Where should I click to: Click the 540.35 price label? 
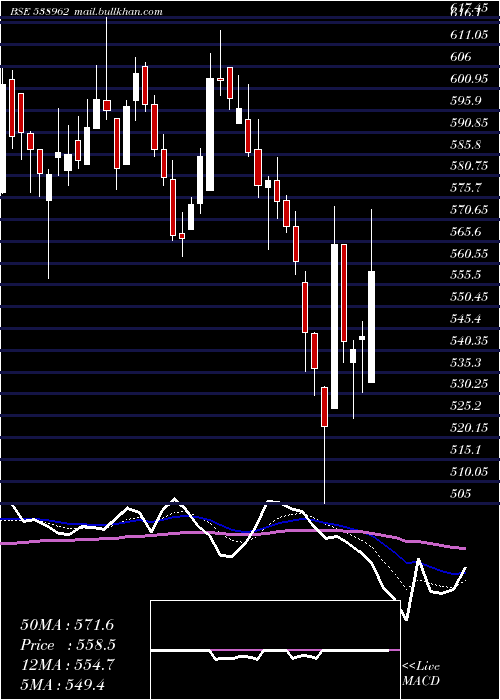pyautogui.click(x=469, y=340)
